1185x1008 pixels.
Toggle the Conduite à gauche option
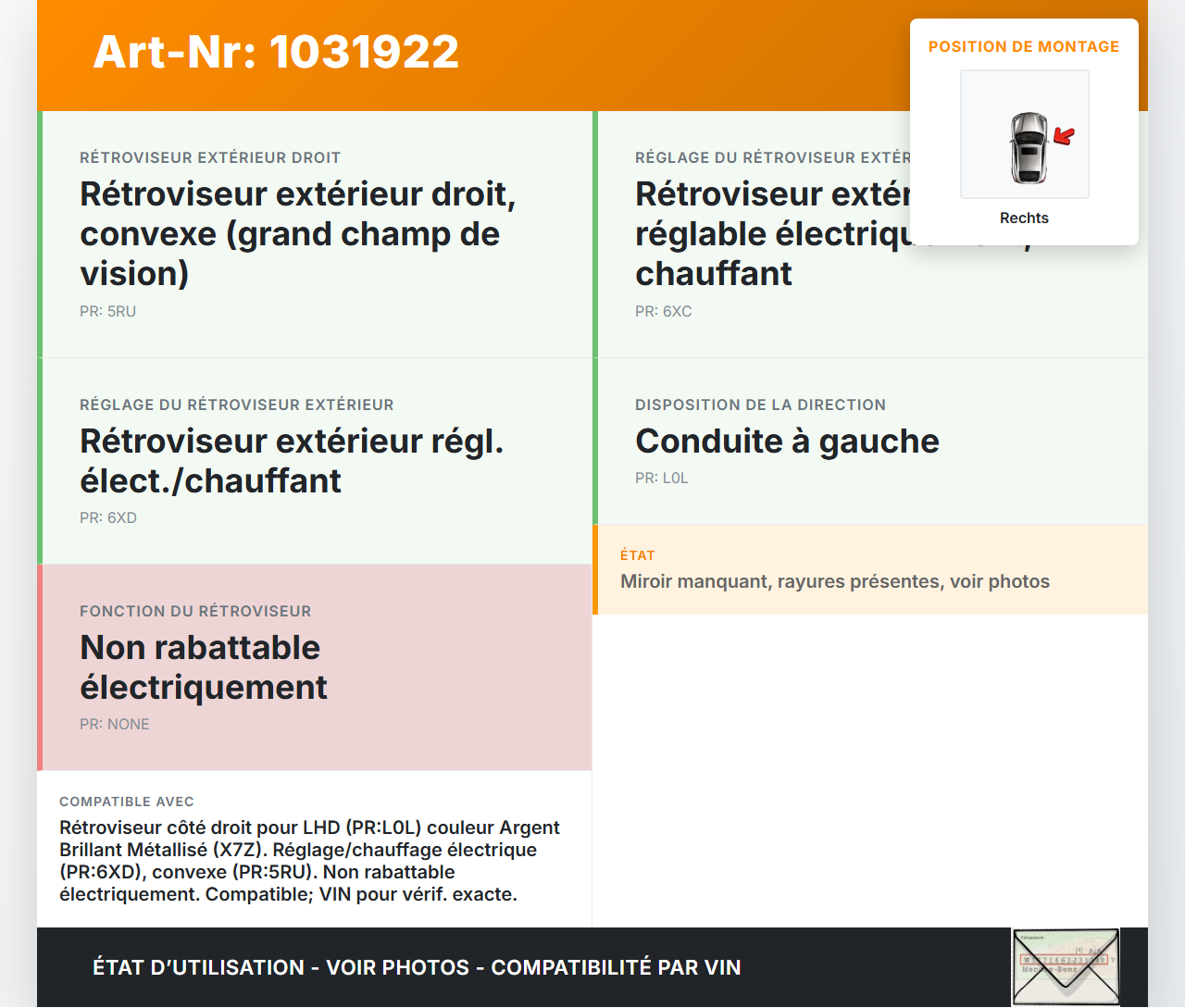(787, 442)
